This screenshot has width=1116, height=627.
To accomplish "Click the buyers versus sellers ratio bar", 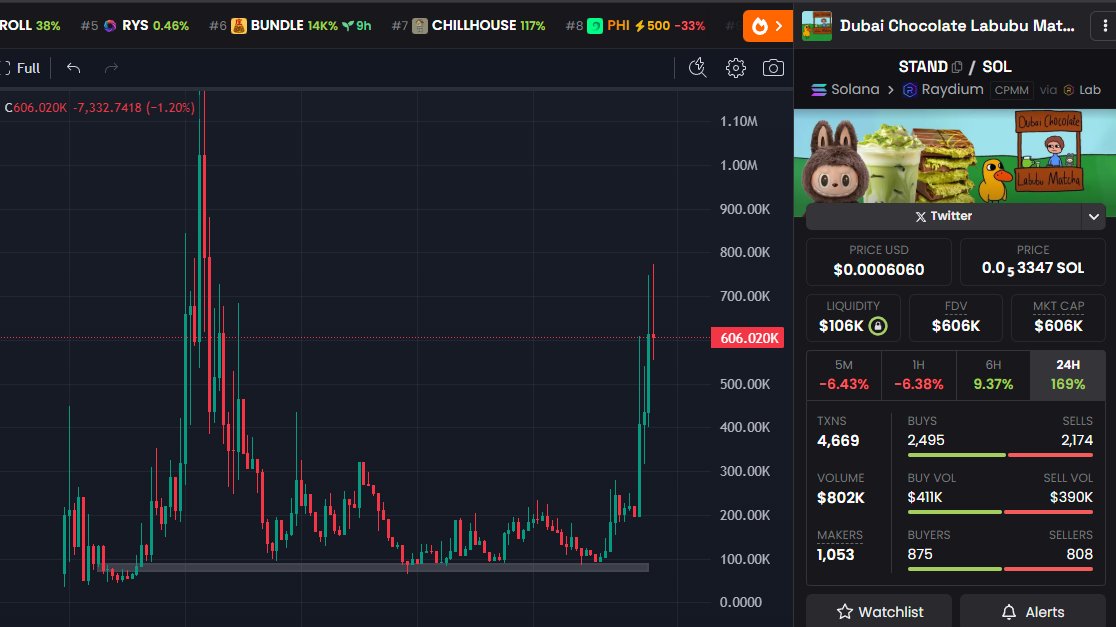I will point(1000,569).
